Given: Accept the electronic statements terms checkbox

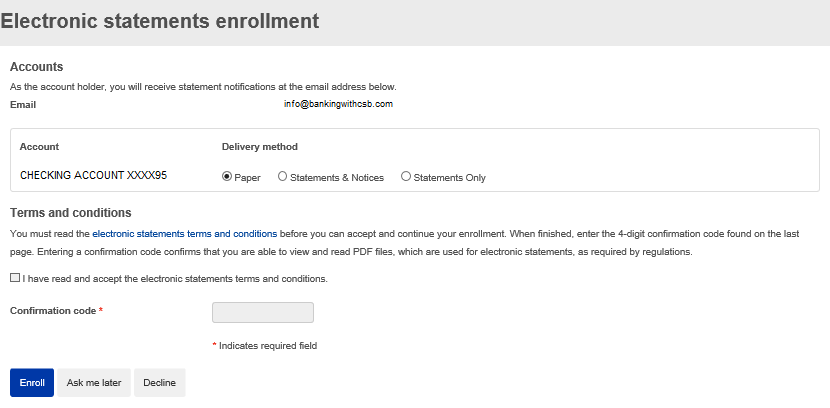Looking at the screenshot, I should pyautogui.click(x=15, y=278).
